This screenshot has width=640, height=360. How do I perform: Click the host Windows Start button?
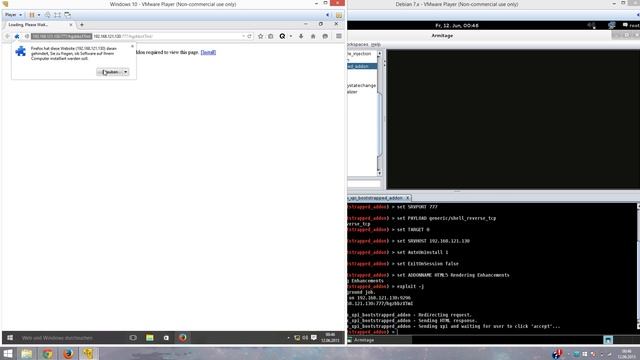point(8,353)
